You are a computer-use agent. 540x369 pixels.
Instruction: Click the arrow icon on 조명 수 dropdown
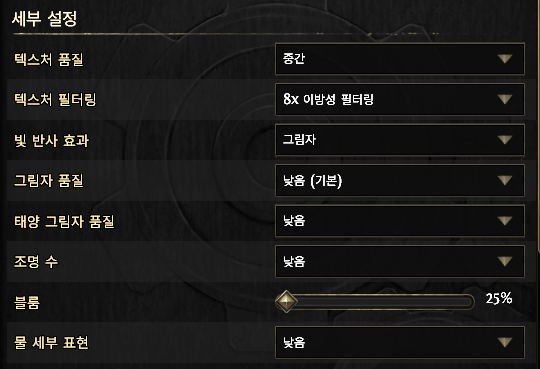pyautogui.click(x=505, y=262)
